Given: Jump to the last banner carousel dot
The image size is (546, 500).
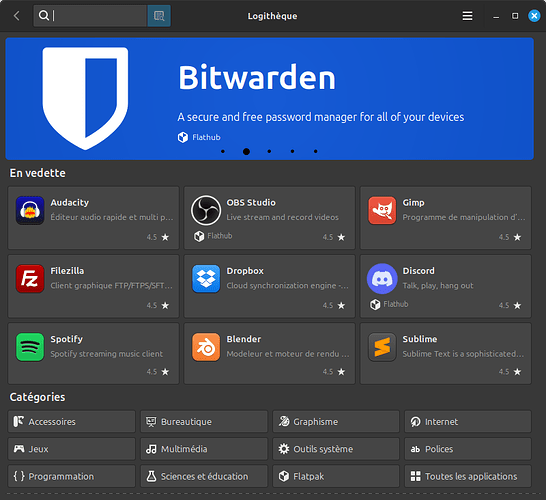Looking at the screenshot, I should click(x=315, y=151).
